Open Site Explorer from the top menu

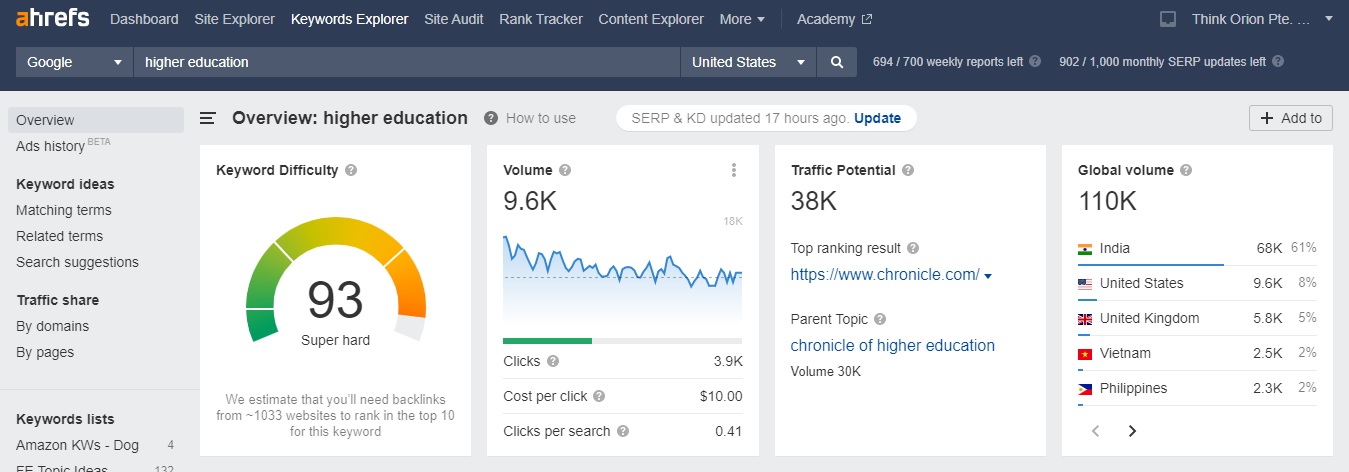[x=235, y=19]
